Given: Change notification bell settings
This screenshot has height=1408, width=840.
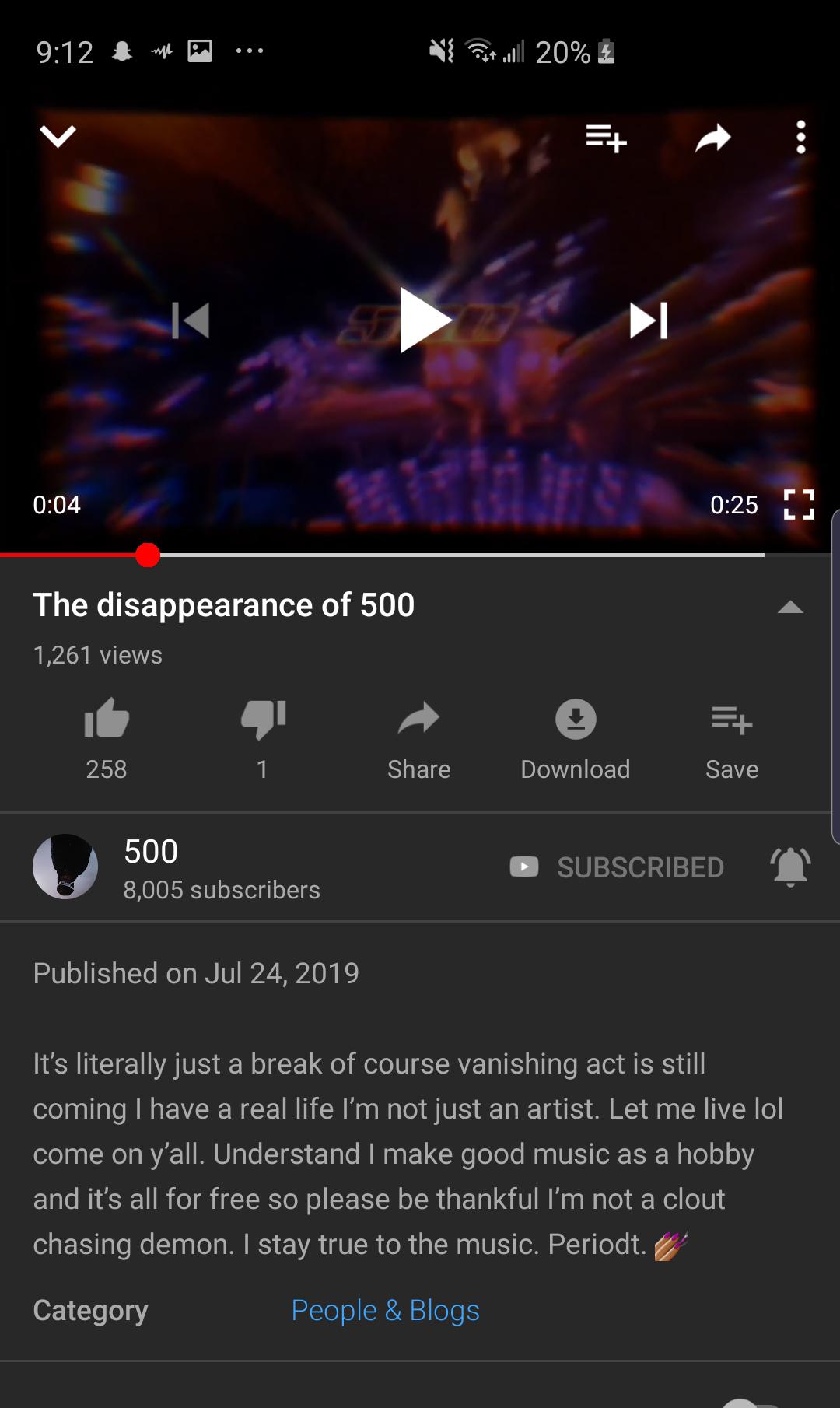Looking at the screenshot, I should [x=790, y=867].
